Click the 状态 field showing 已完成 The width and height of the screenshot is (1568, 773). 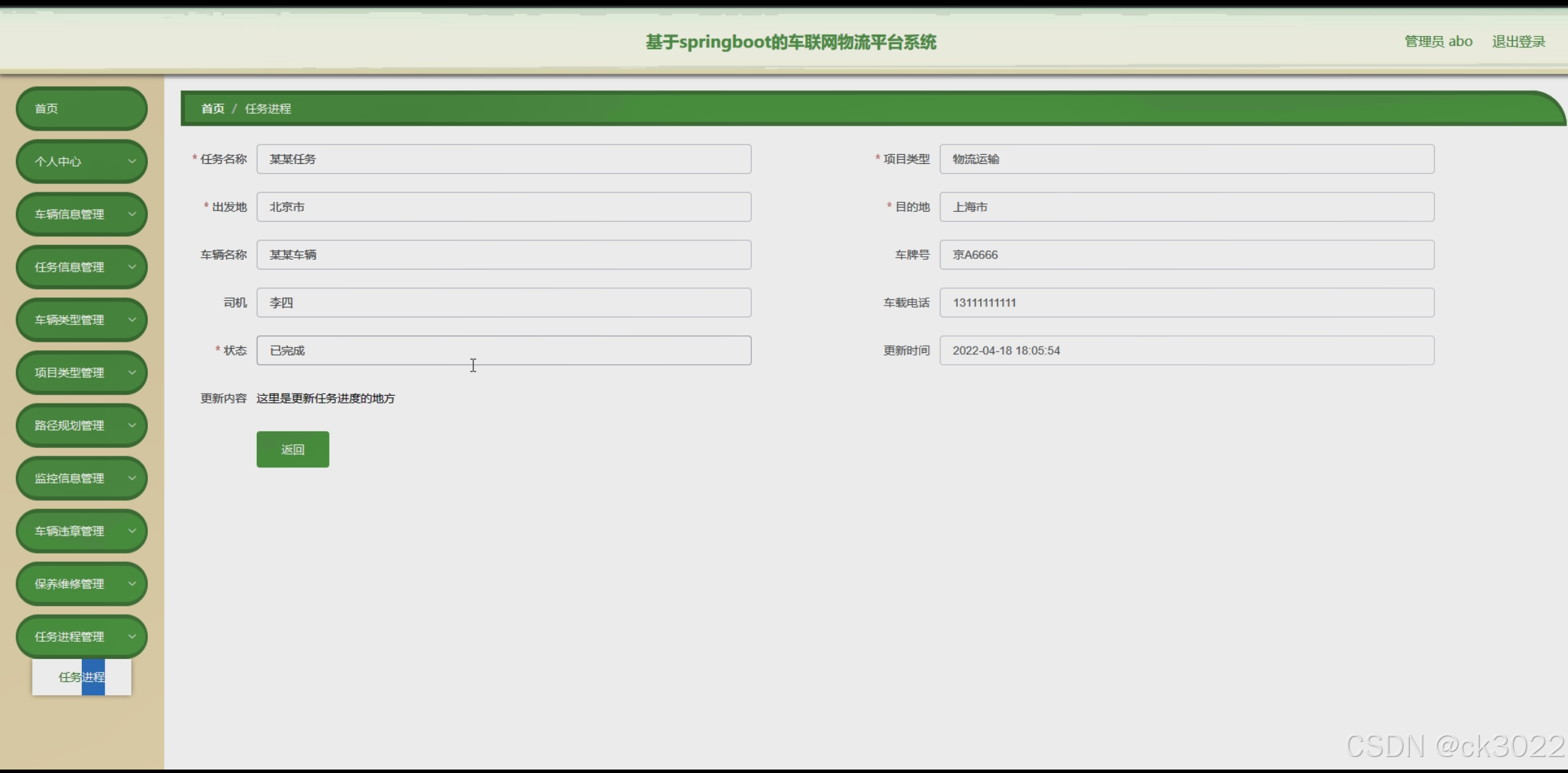pos(503,350)
